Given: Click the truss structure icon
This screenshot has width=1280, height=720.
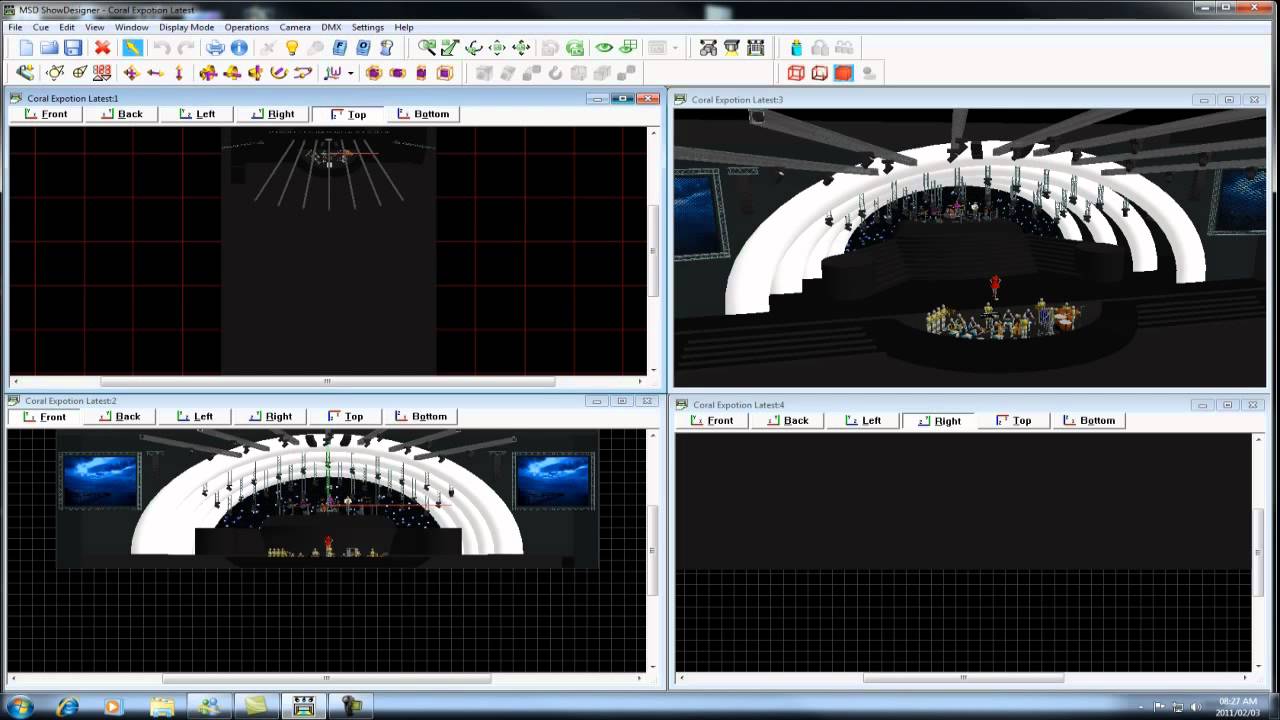Looking at the screenshot, I should pyautogui.click(x=756, y=48).
